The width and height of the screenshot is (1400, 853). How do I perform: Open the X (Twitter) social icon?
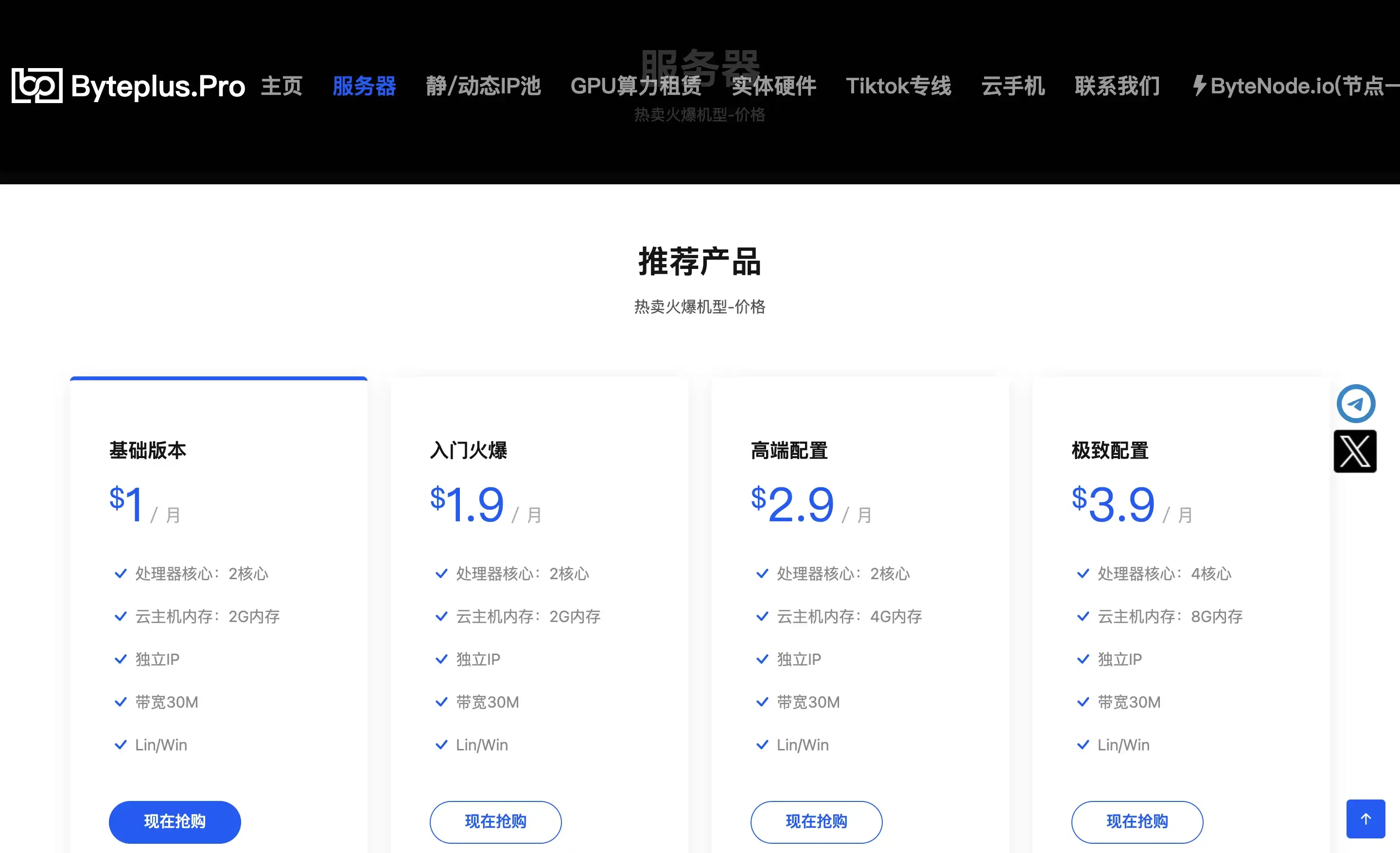click(x=1355, y=451)
